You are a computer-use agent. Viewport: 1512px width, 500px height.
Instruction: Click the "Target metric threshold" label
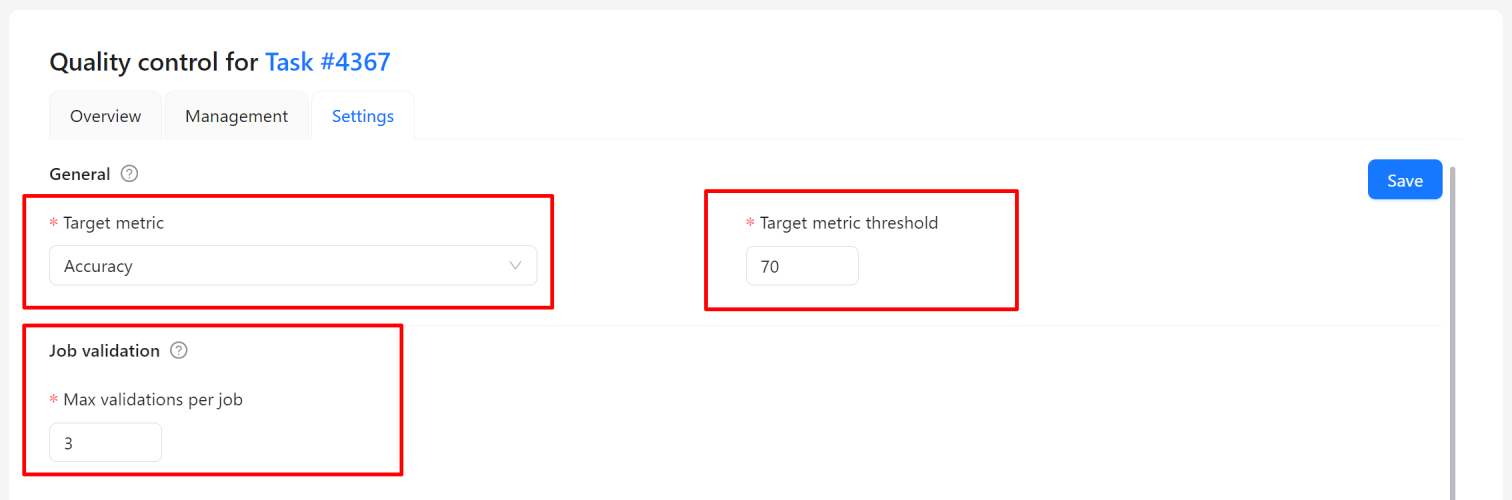tap(848, 223)
